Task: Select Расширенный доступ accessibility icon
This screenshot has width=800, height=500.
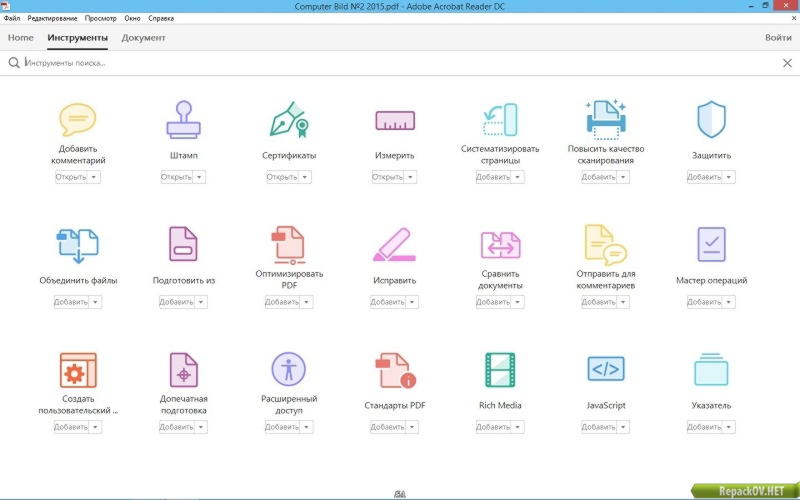Action: 289,369
